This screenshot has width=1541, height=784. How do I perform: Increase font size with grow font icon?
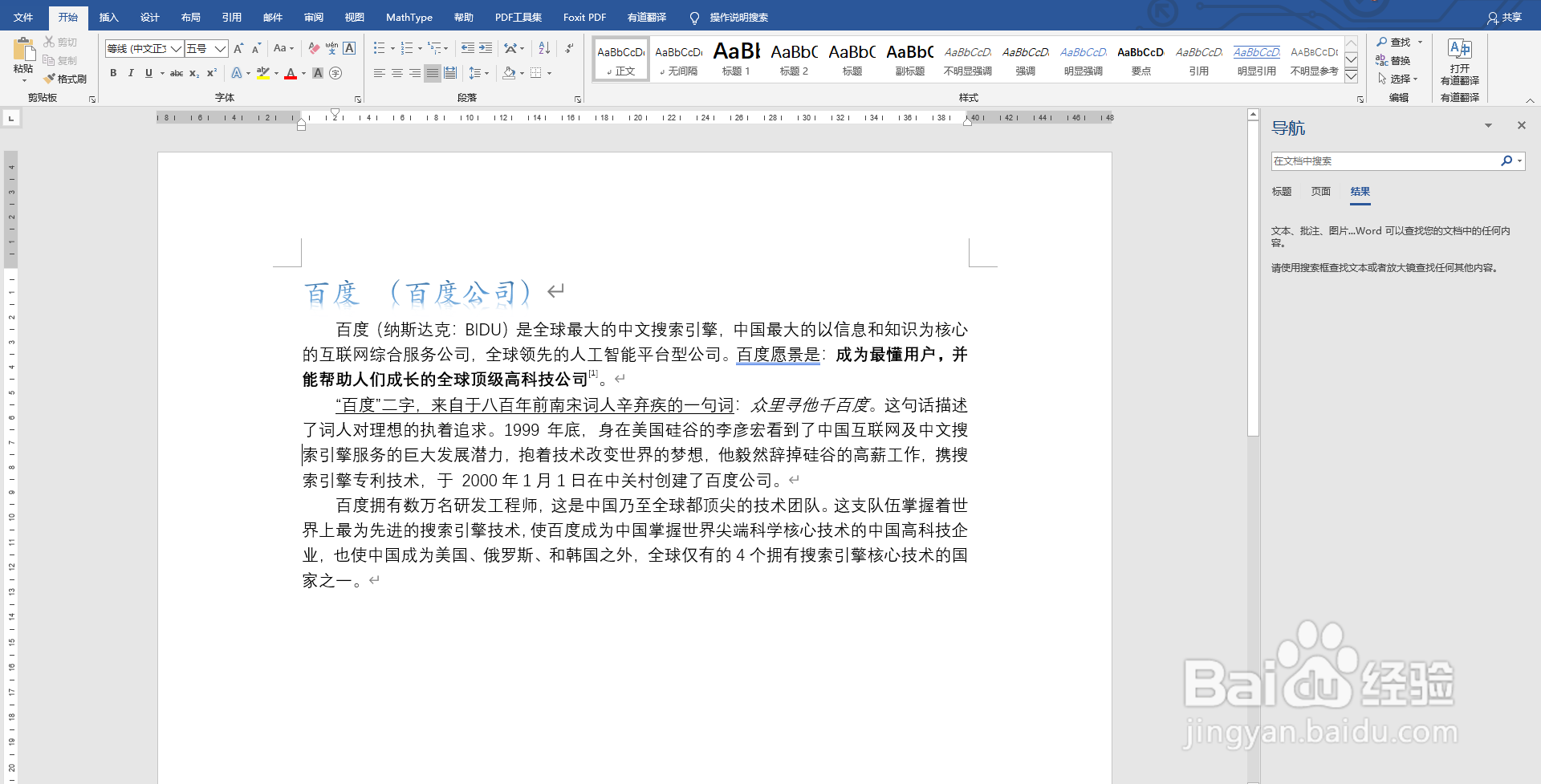coord(238,49)
